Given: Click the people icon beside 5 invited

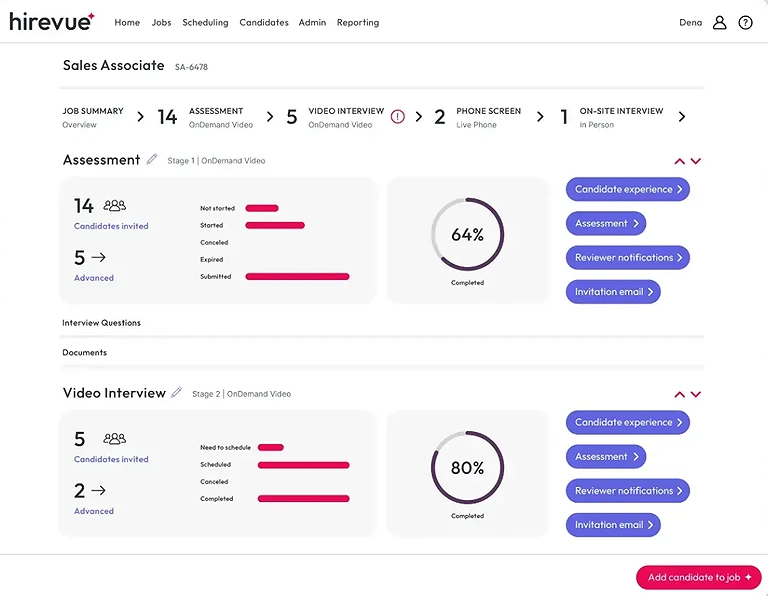Looking at the screenshot, I should pos(115,438).
